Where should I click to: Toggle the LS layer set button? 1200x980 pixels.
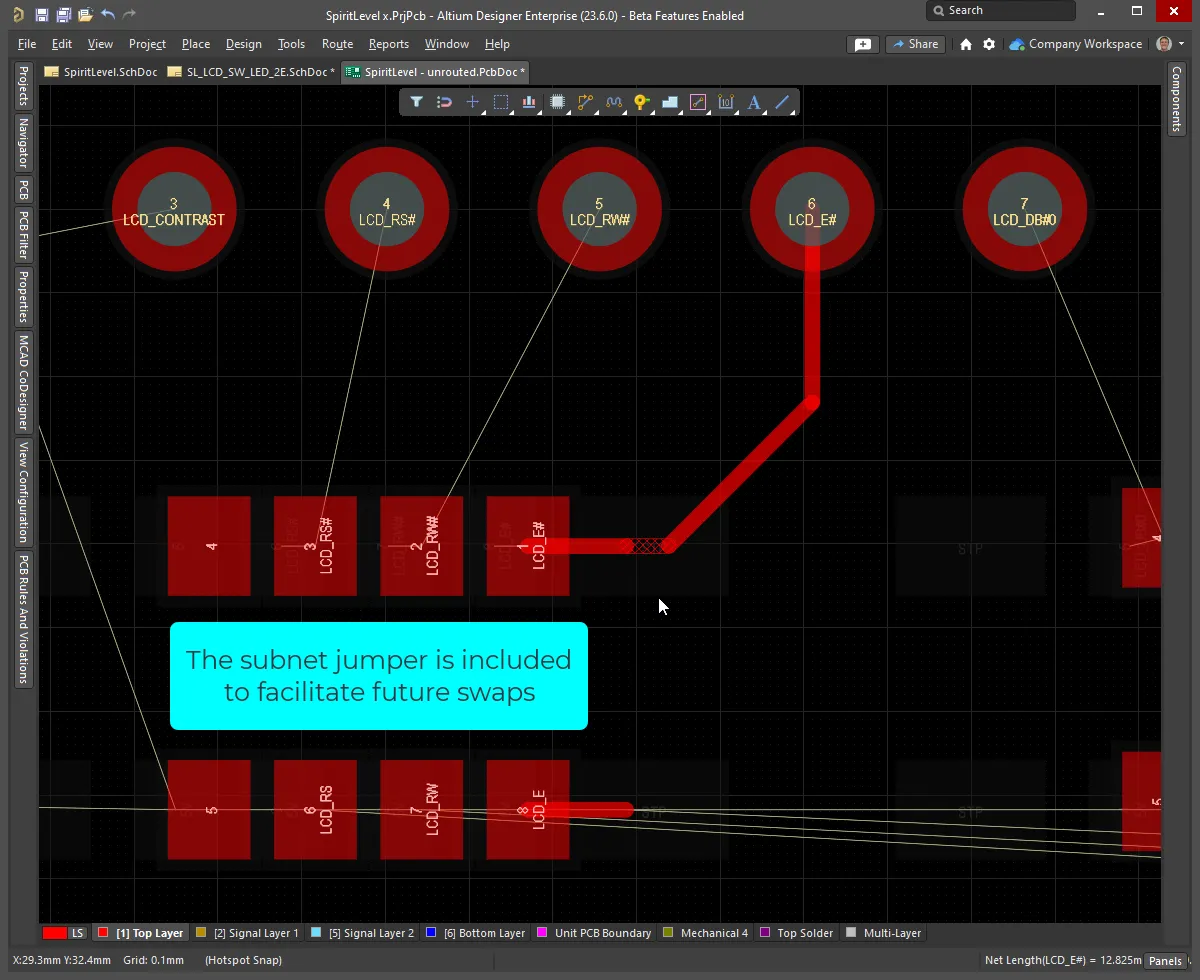(77, 933)
